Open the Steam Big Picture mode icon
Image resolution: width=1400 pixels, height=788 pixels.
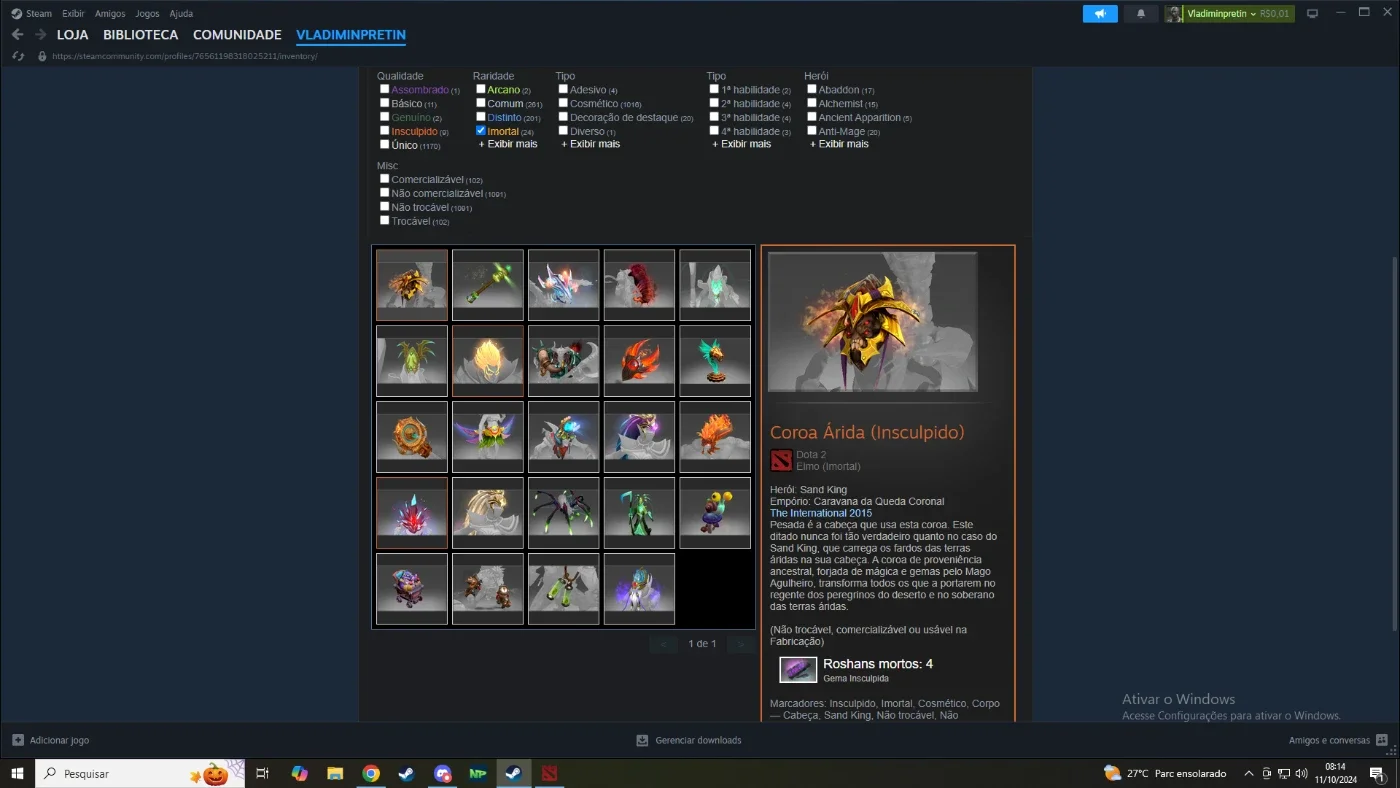coord(1313,14)
